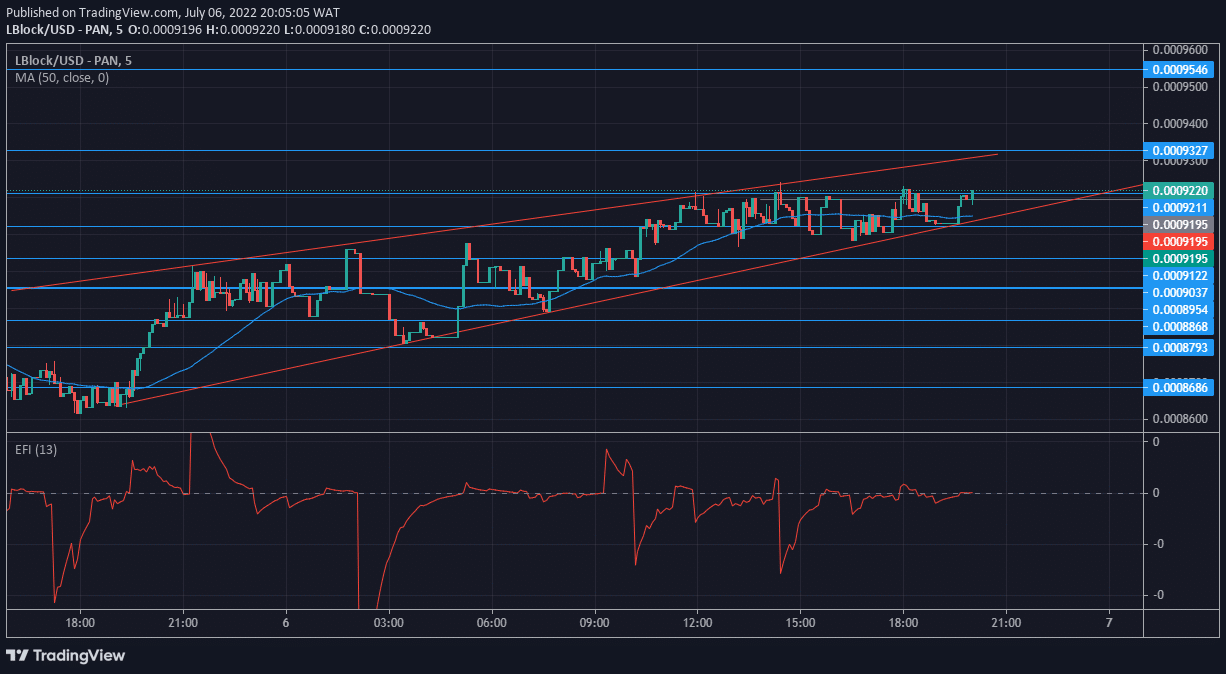Click the 0.0008600 price axis tick
This screenshot has height=674, width=1226.
tap(1181, 418)
